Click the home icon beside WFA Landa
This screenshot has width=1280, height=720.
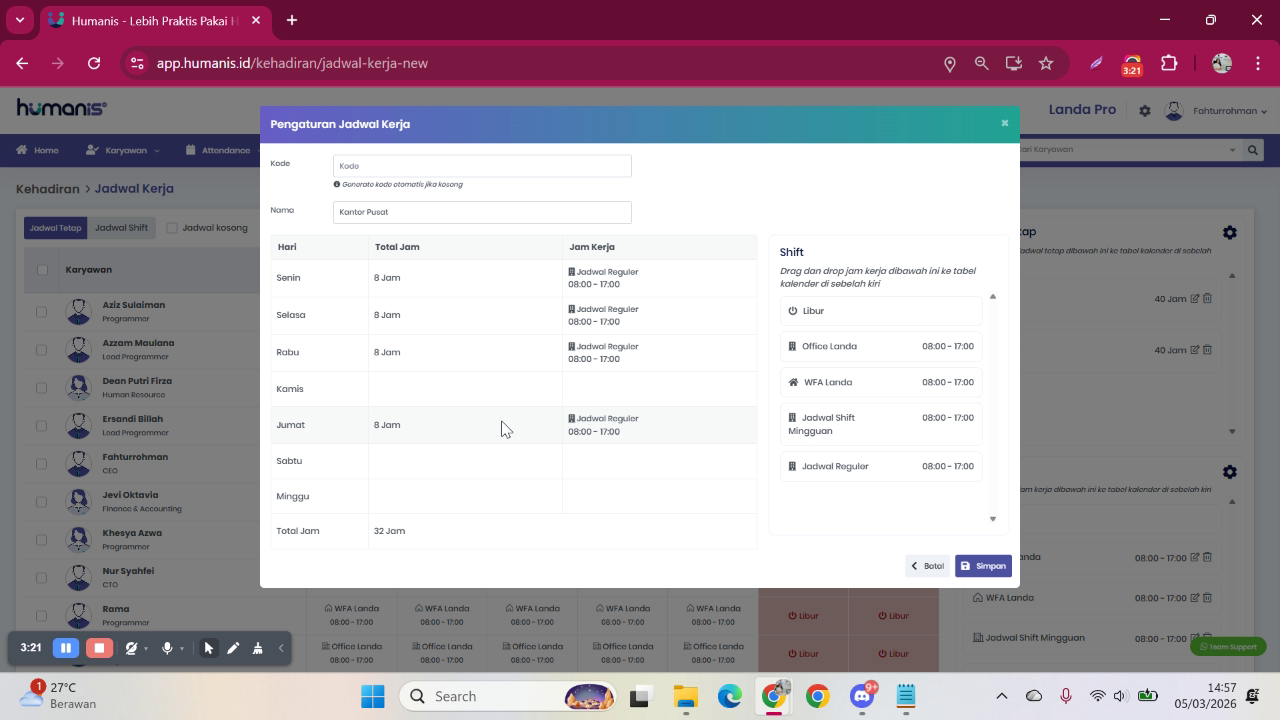(x=793, y=382)
